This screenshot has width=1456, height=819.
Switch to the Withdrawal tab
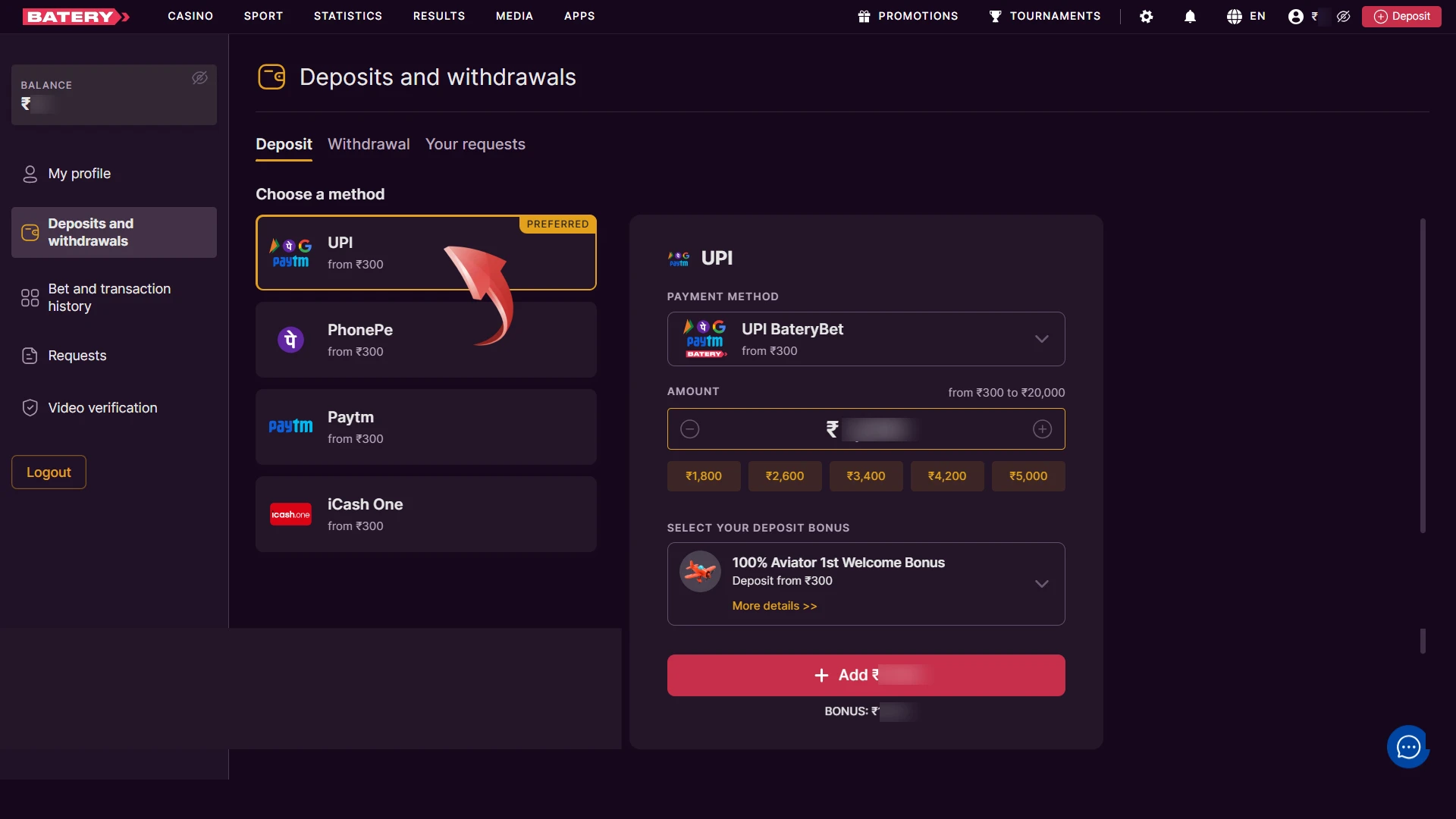(x=369, y=144)
